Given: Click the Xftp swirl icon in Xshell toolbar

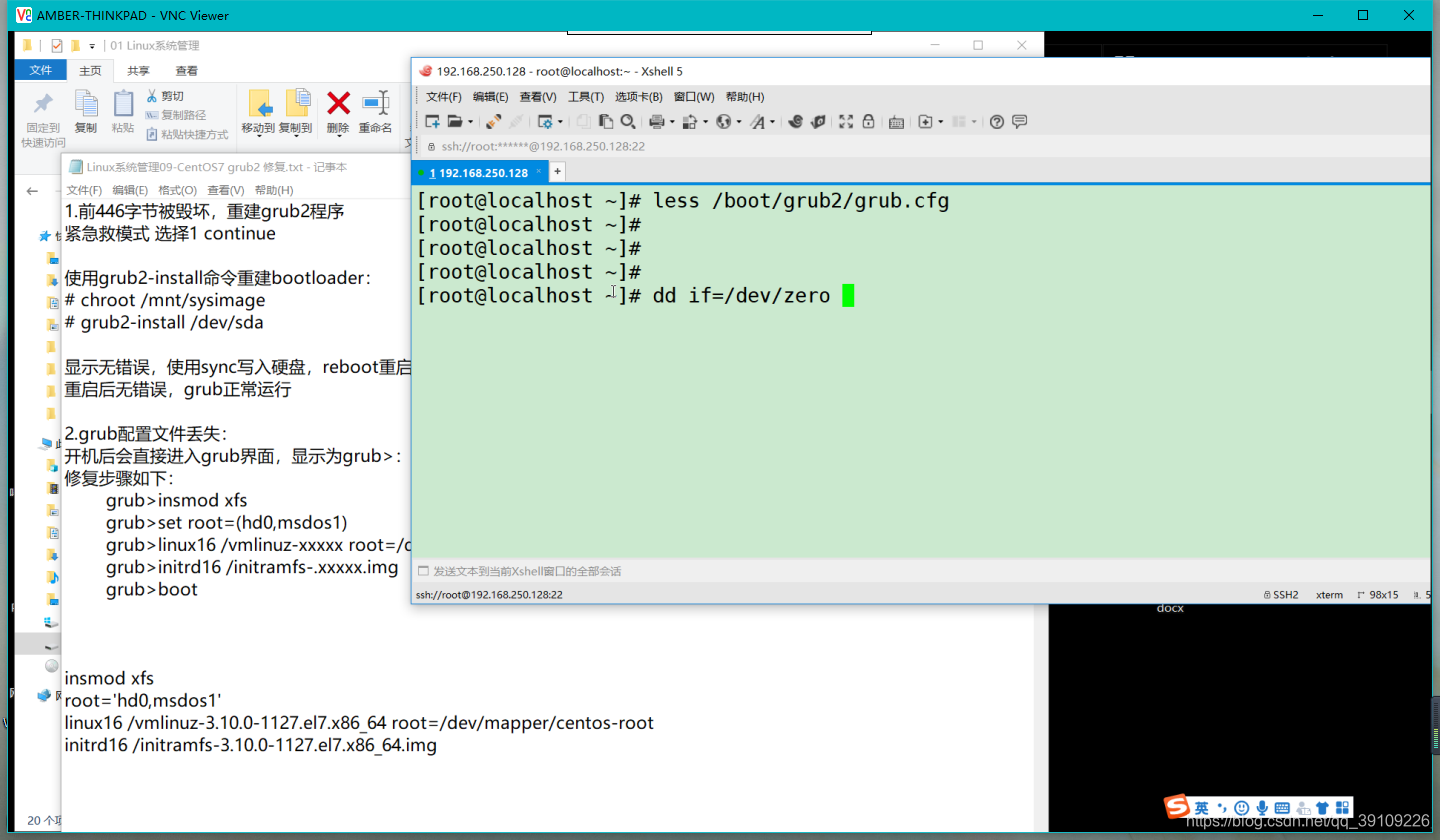Looking at the screenshot, I should (x=795, y=122).
